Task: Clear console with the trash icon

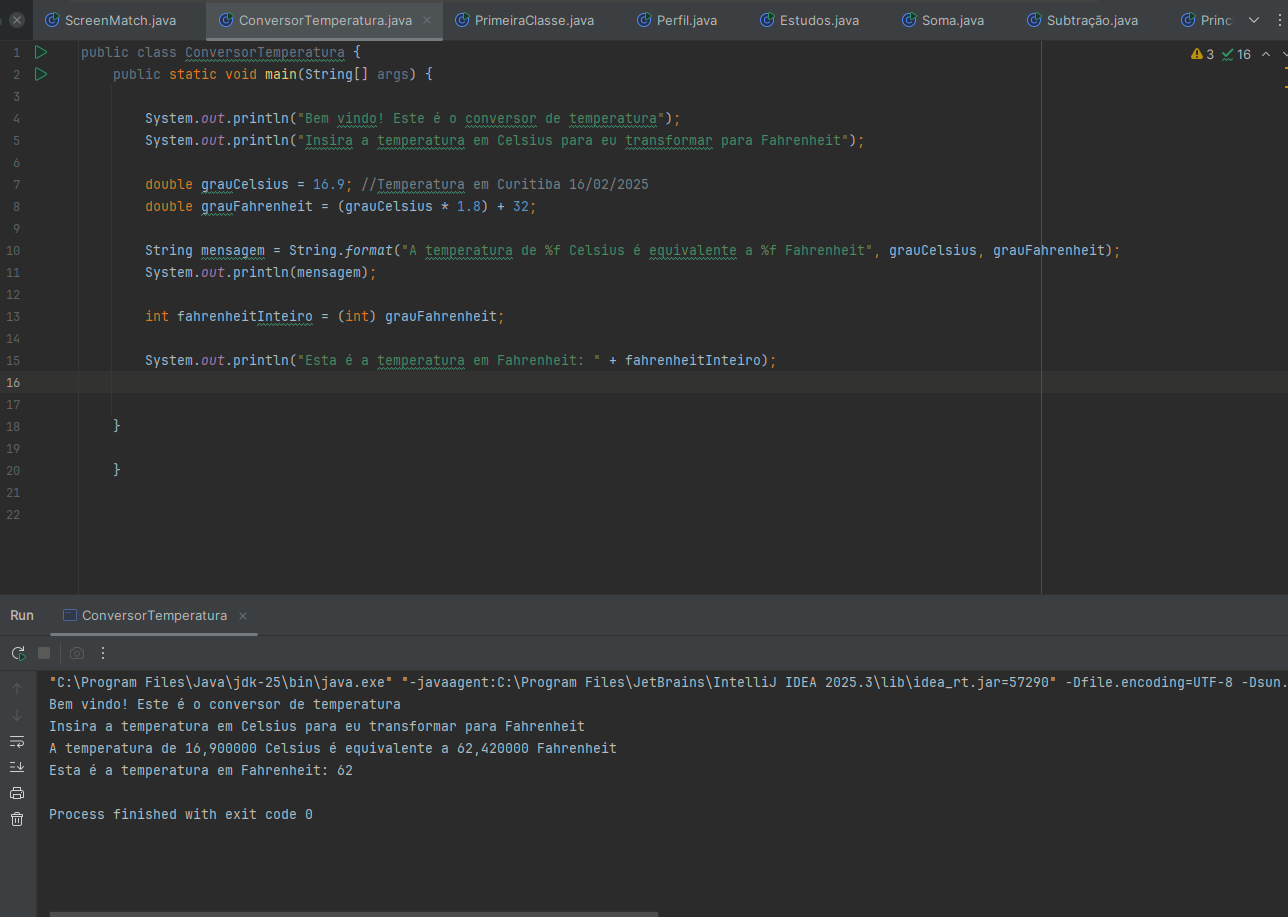Action: 17,819
